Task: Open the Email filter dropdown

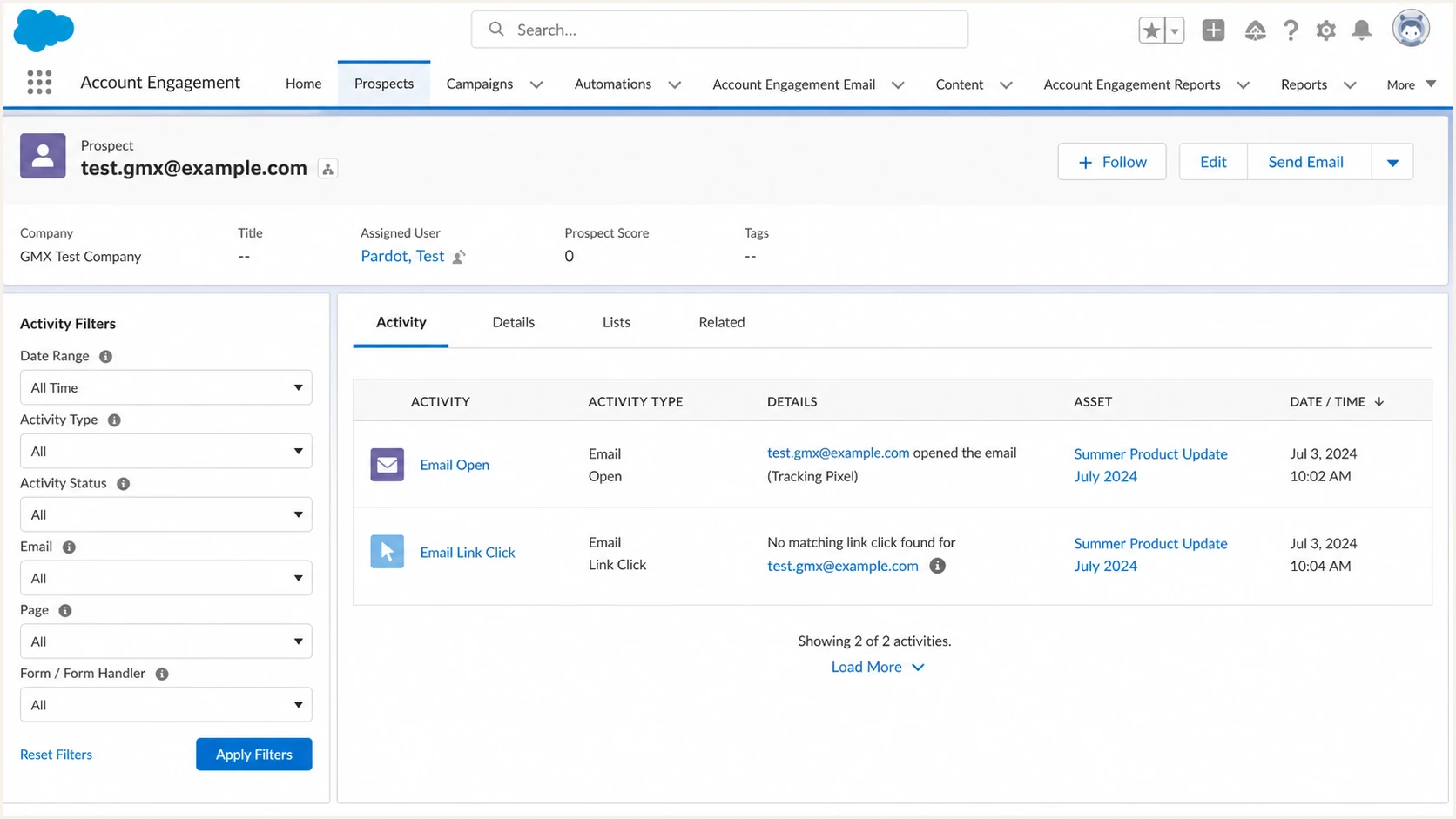Action: (165, 578)
